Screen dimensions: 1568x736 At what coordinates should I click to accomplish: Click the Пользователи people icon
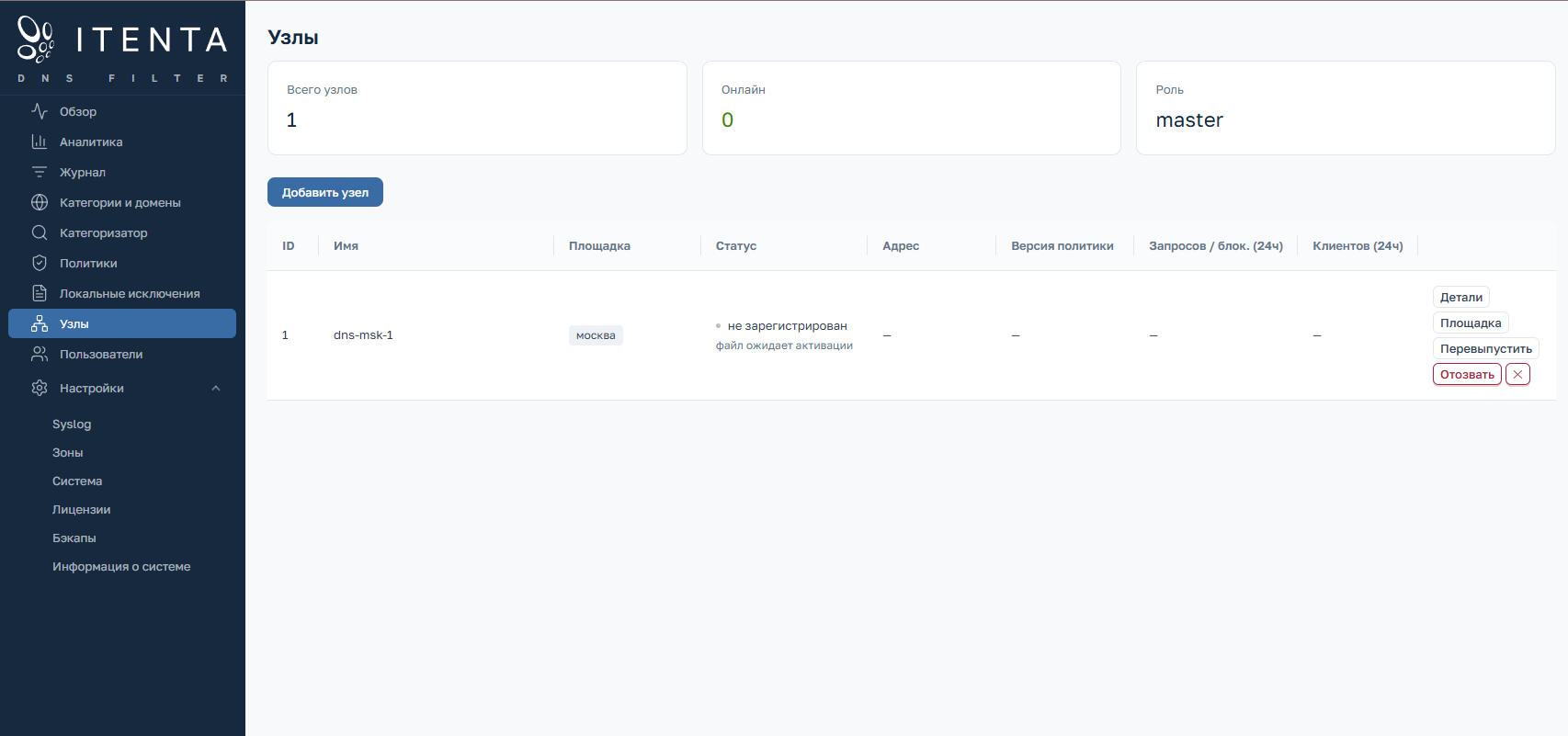click(x=40, y=354)
